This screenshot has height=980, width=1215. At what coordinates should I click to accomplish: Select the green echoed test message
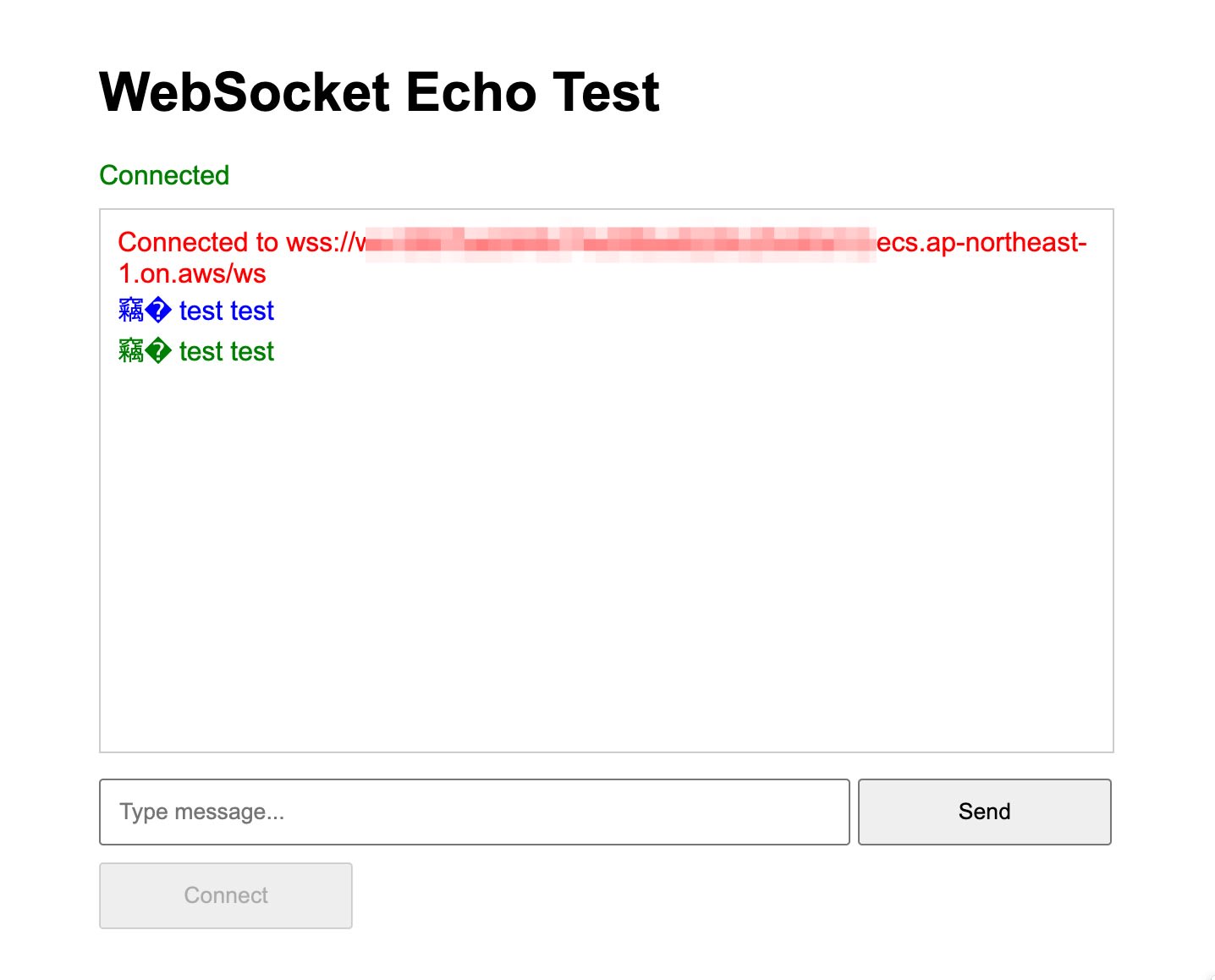click(195, 351)
